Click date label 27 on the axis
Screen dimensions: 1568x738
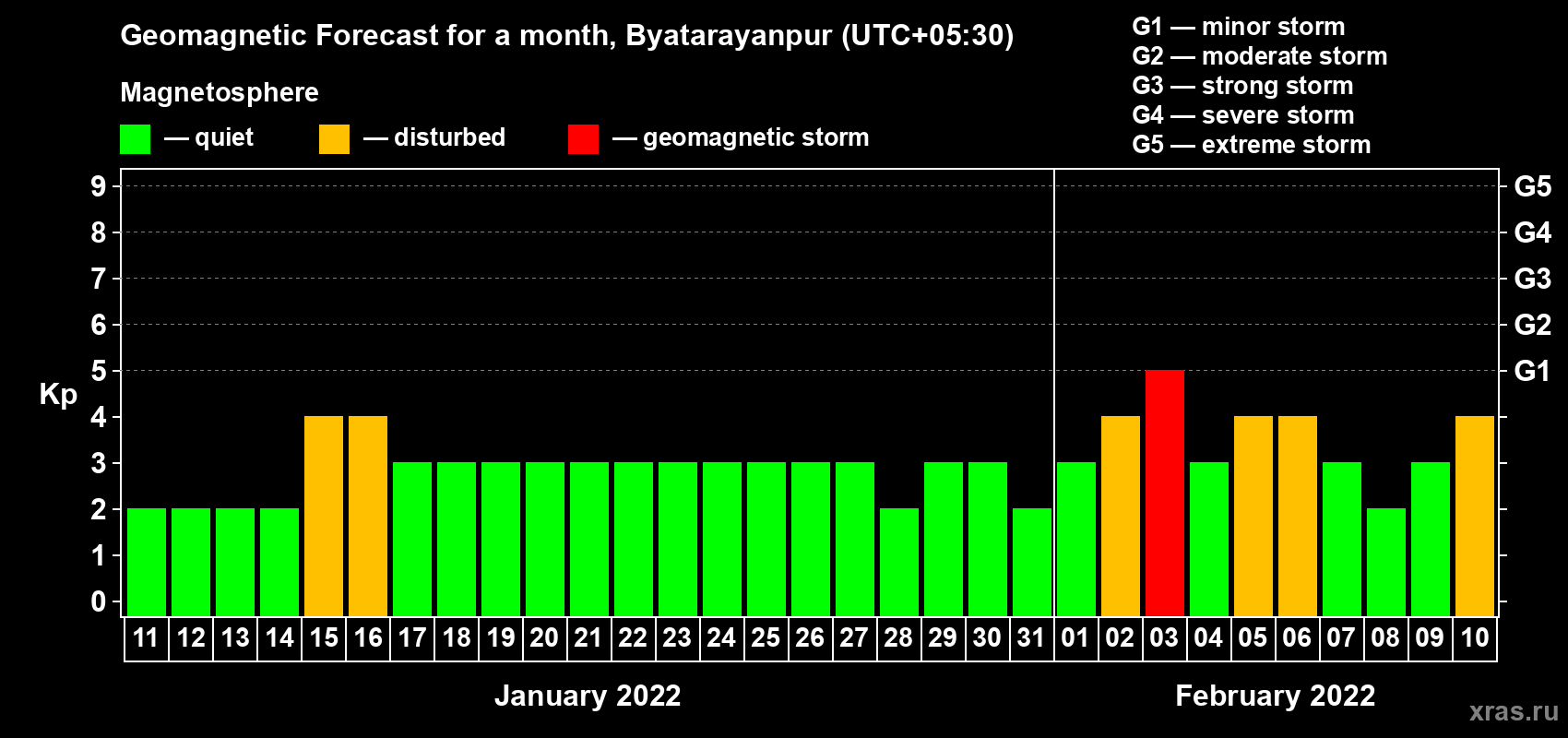click(x=855, y=638)
